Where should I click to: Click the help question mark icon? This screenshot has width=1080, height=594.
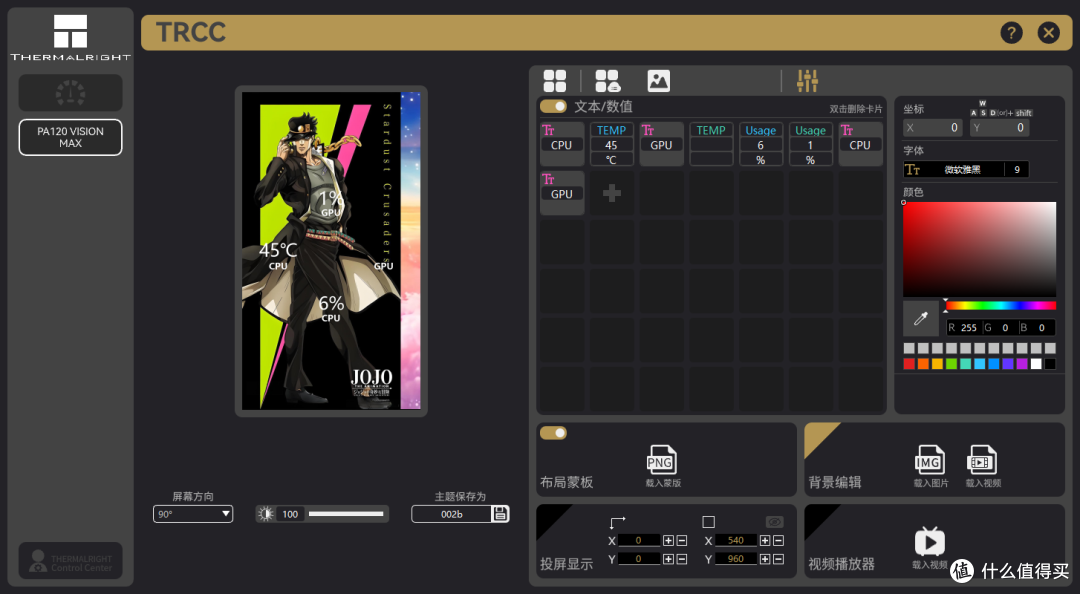pos(1011,32)
